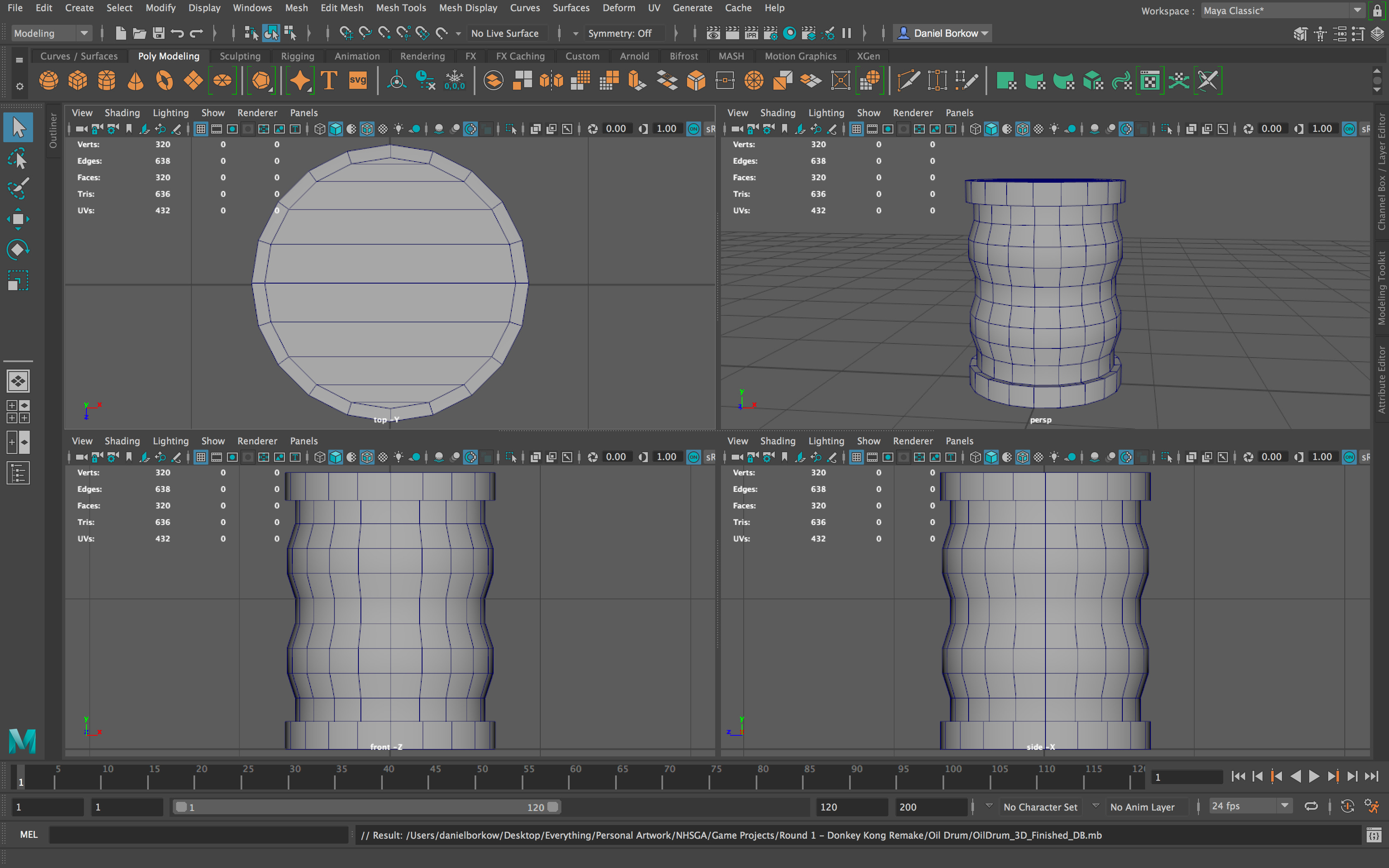The image size is (1389, 868).
Task: Click the play forwards button
Action: coord(1315,776)
